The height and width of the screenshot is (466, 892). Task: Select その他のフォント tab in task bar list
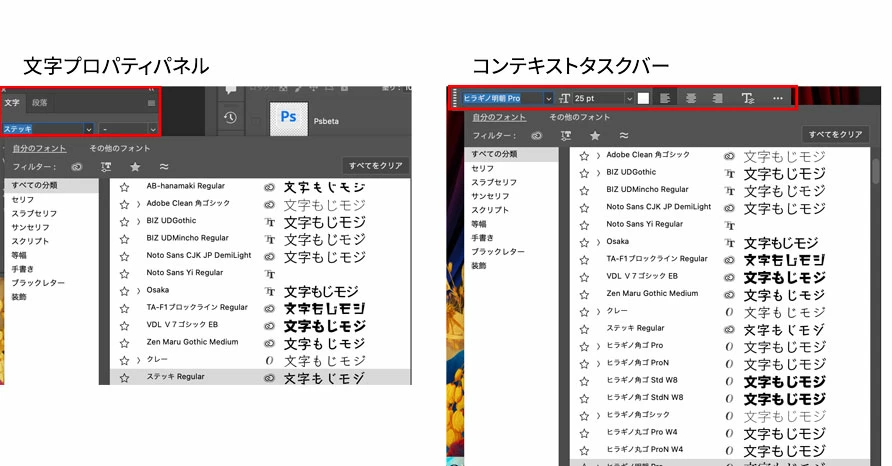click(579, 117)
